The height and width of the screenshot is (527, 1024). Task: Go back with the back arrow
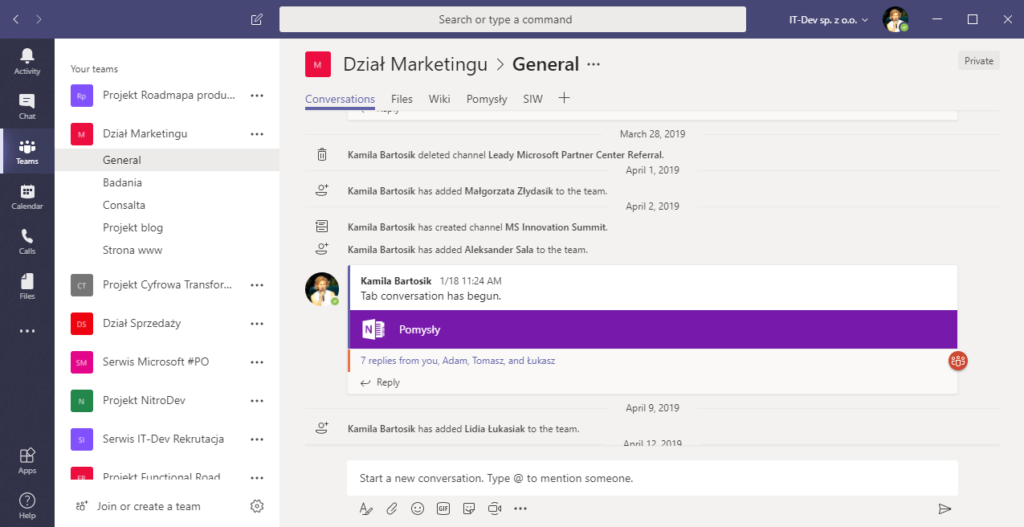tap(16, 20)
